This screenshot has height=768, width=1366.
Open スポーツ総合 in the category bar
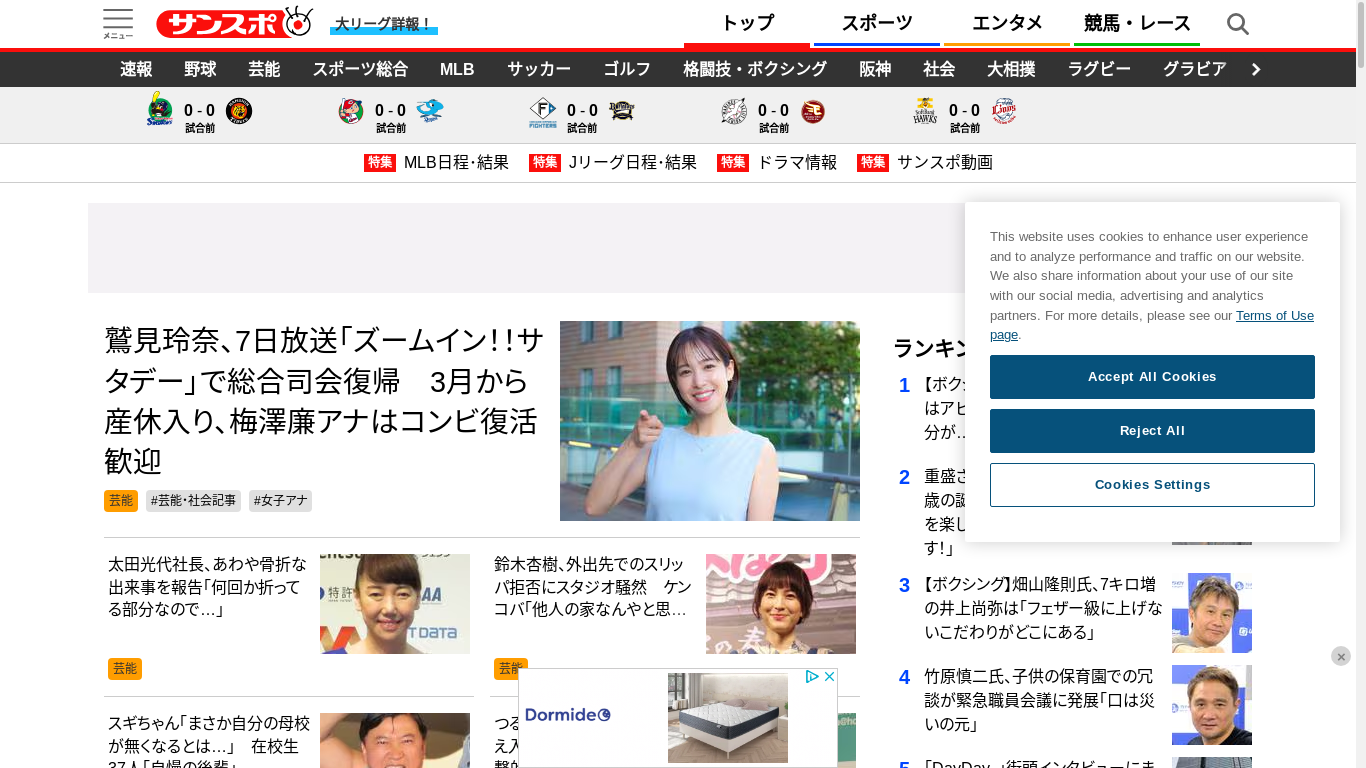coord(360,69)
